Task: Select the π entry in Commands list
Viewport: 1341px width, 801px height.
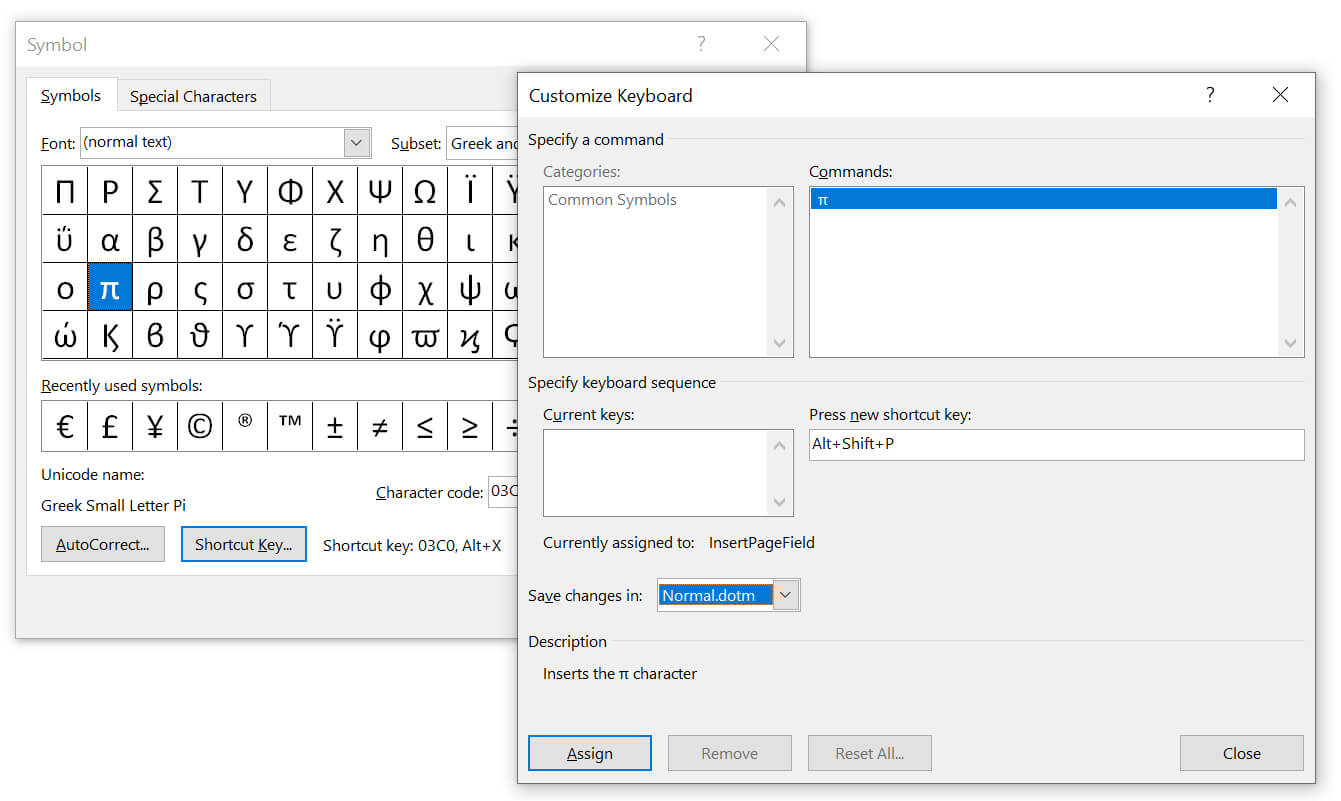Action: pos(1042,200)
